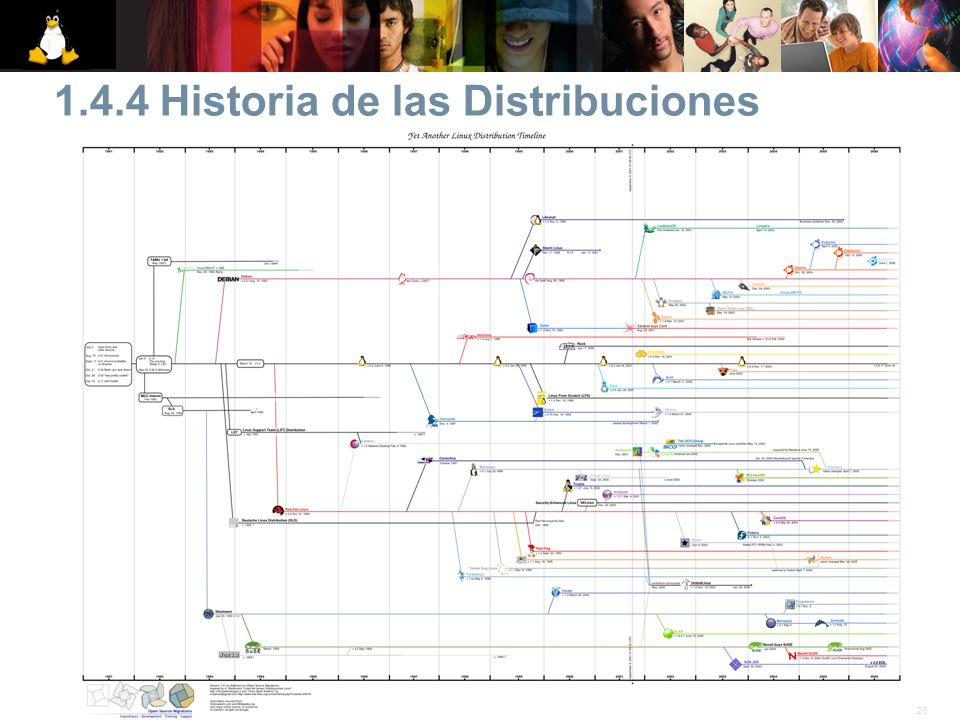Click the Minislack round logo

click(x=770, y=623)
